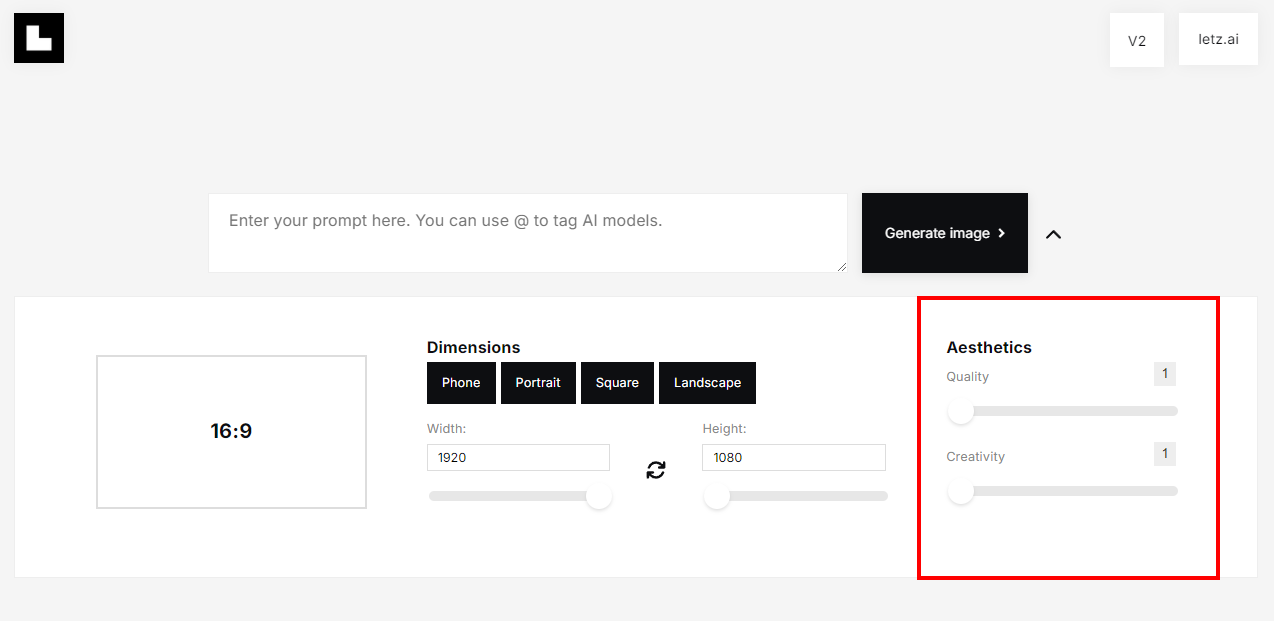
Task: Select the Phone dimension preset
Action: [461, 383]
